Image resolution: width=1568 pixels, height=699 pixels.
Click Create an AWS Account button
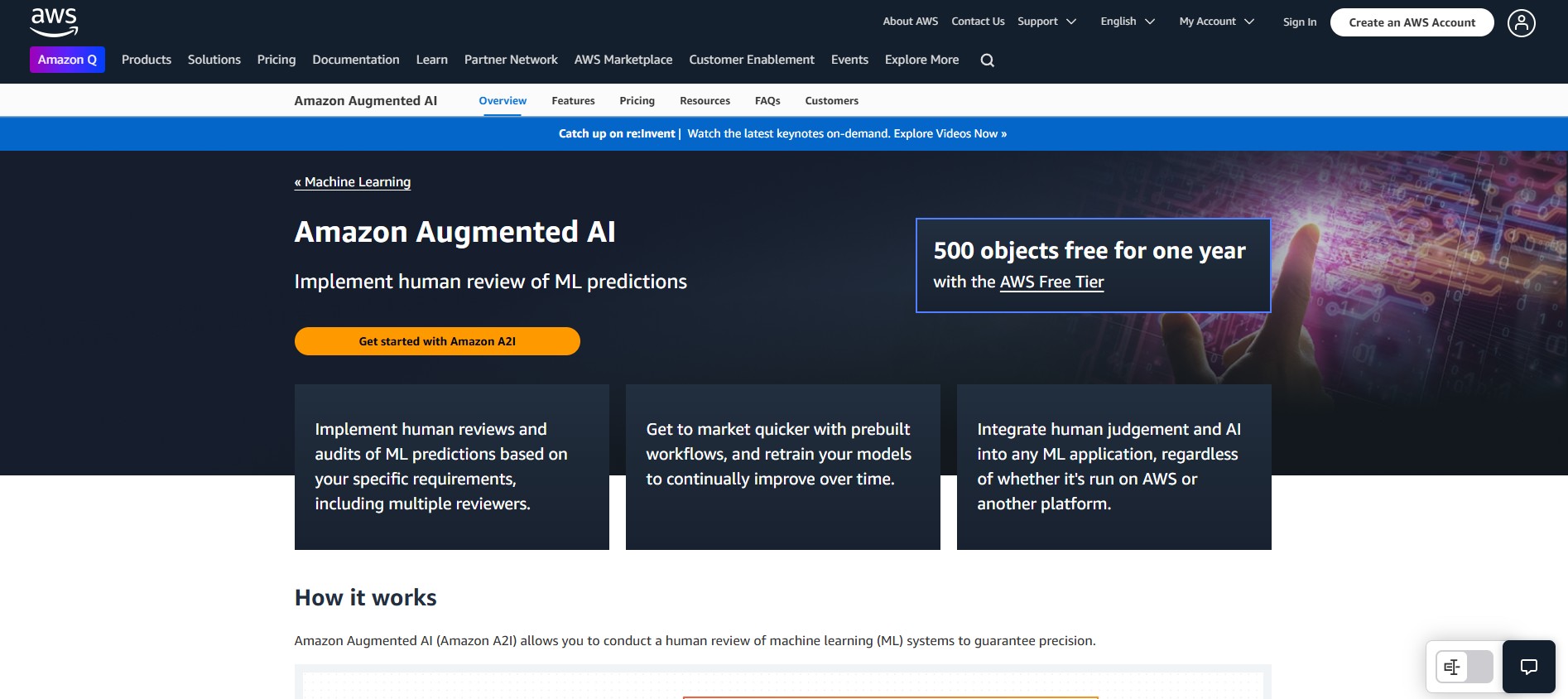[x=1412, y=22]
